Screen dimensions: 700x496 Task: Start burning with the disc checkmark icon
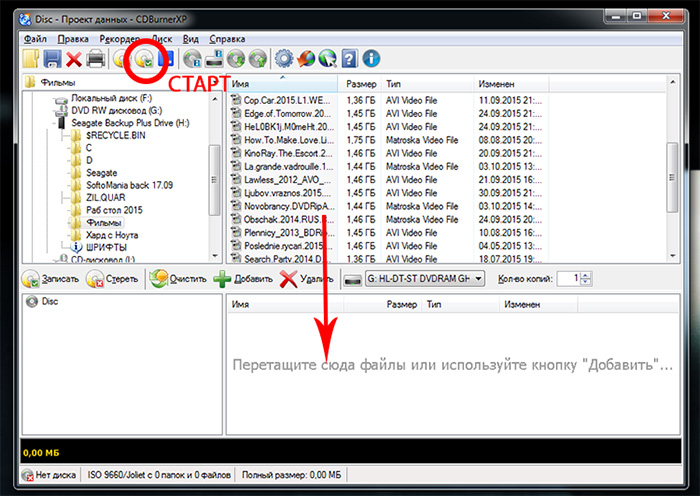coord(145,59)
